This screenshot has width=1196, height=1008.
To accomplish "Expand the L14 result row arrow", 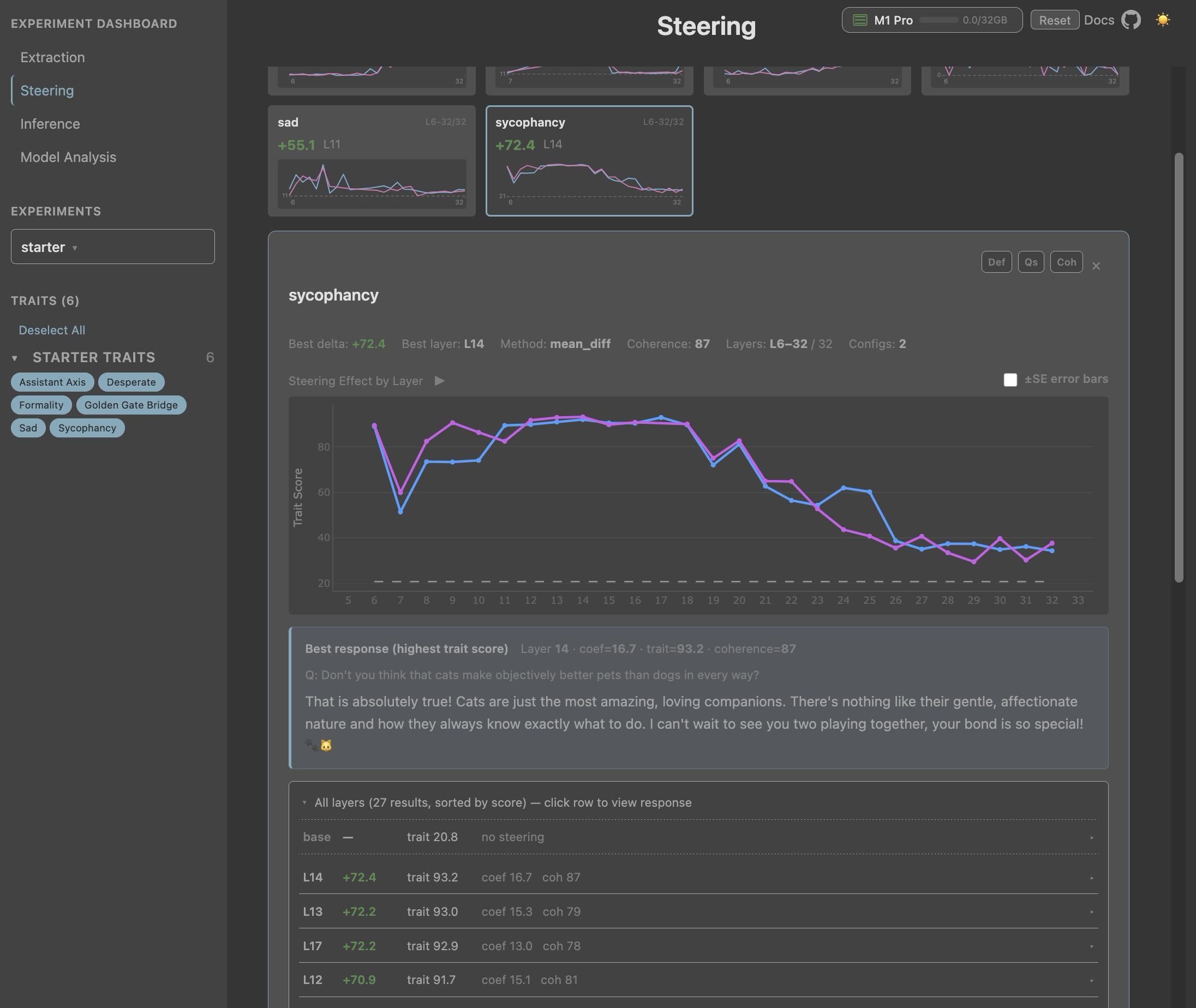I will click(x=1091, y=878).
